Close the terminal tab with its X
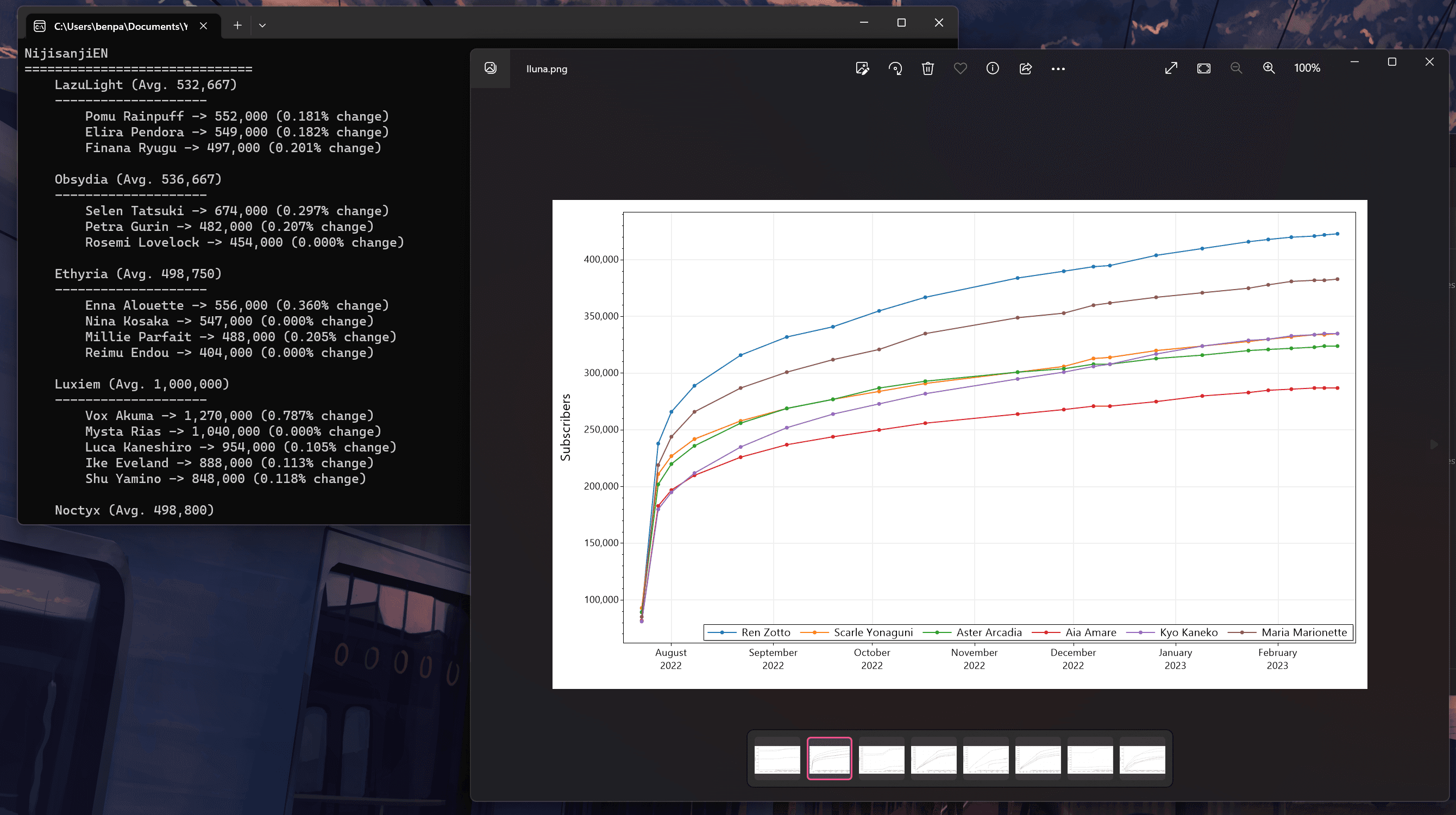 pos(204,26)
